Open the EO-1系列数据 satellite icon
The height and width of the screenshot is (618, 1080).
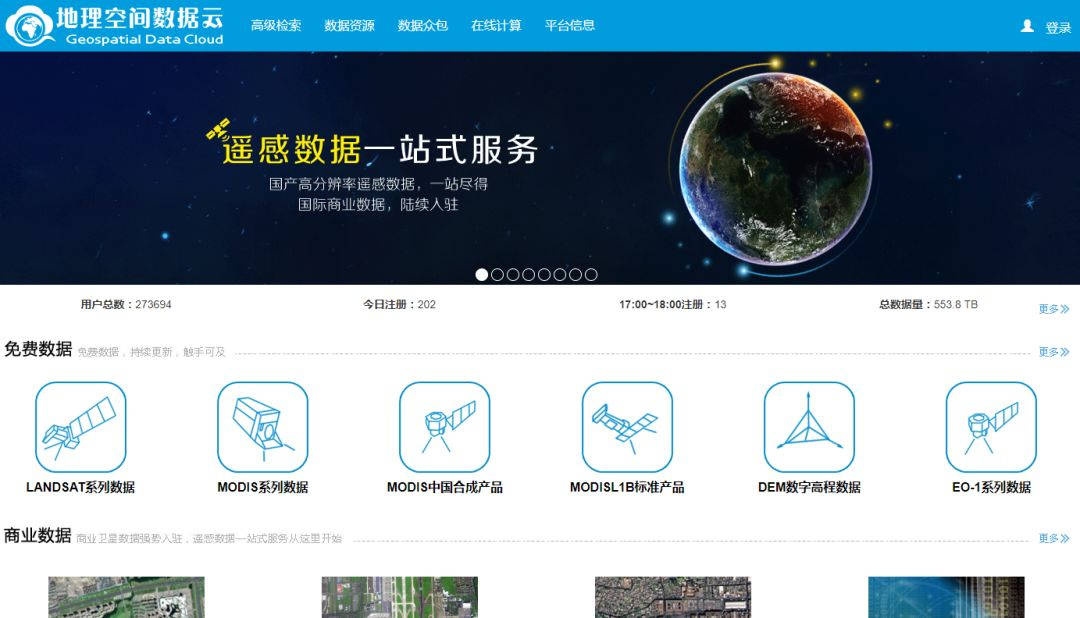[991, 427]
